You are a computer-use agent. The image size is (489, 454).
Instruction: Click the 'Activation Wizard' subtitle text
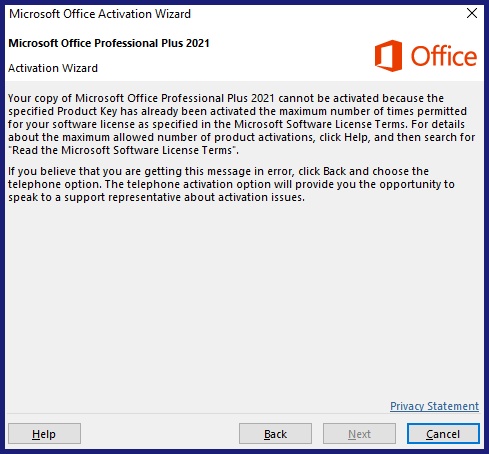point(53,68)
